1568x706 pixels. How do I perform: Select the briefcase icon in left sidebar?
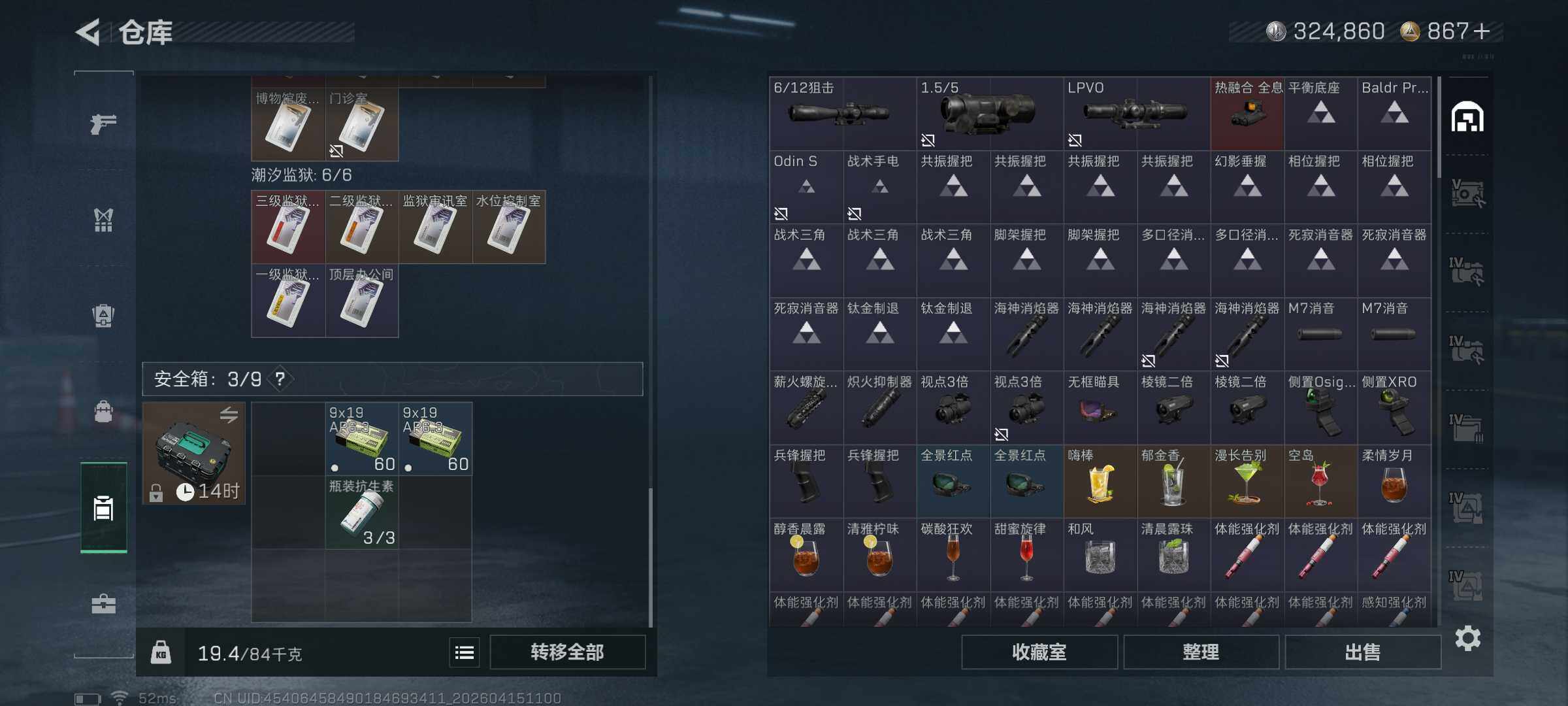pyautogui.click(x=103, y=603)
